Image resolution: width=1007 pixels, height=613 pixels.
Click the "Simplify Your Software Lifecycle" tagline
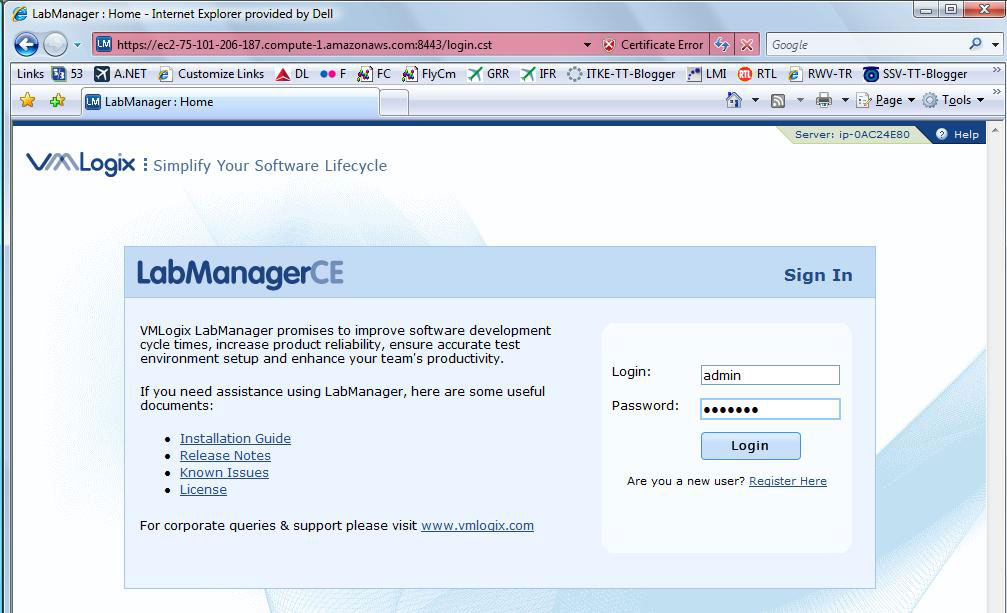(270, 166)
